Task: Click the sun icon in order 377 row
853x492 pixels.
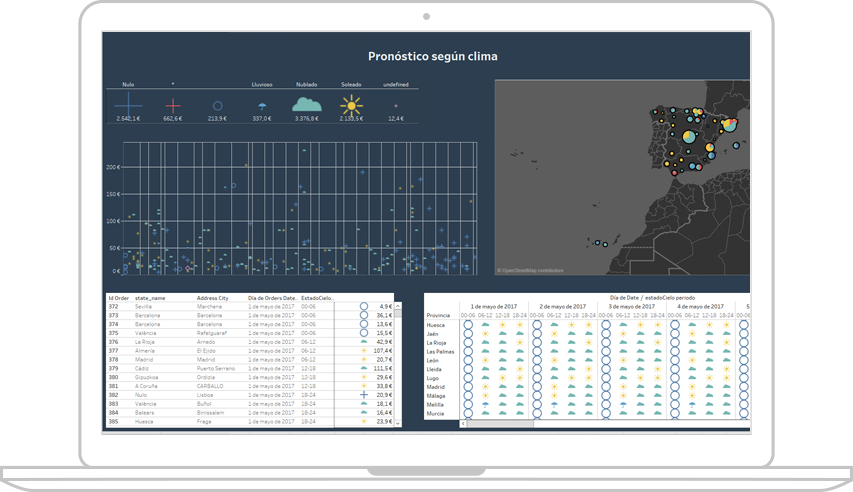Action: [x=364, y=350]
